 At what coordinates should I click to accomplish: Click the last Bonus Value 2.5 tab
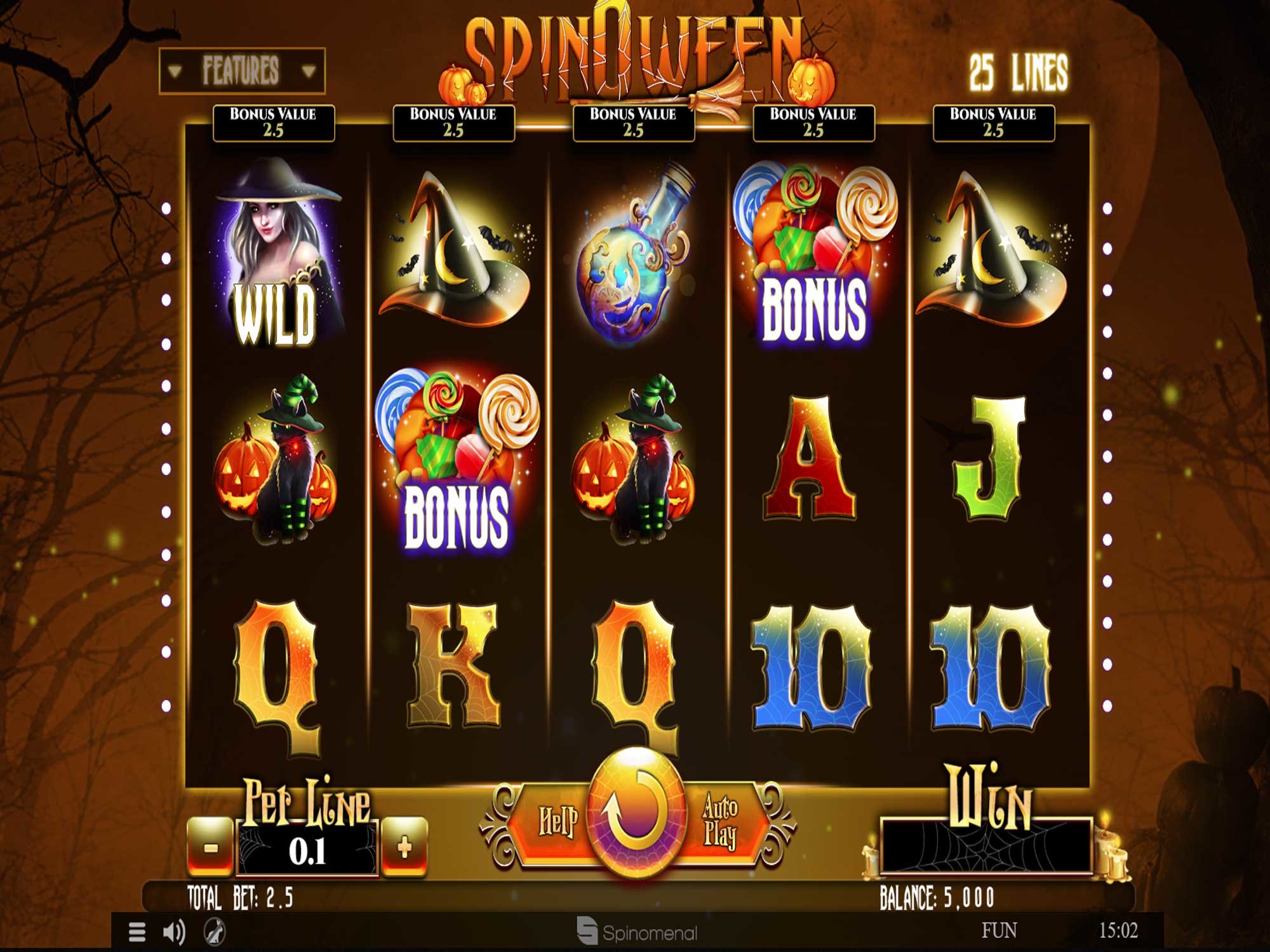point(993,122)
